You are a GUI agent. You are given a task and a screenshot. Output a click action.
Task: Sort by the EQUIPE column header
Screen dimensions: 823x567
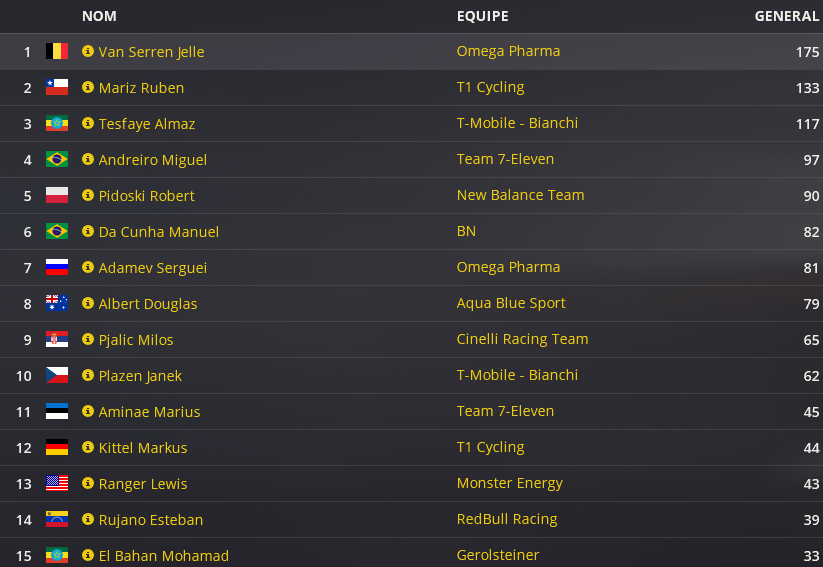(x=482, y=16)
